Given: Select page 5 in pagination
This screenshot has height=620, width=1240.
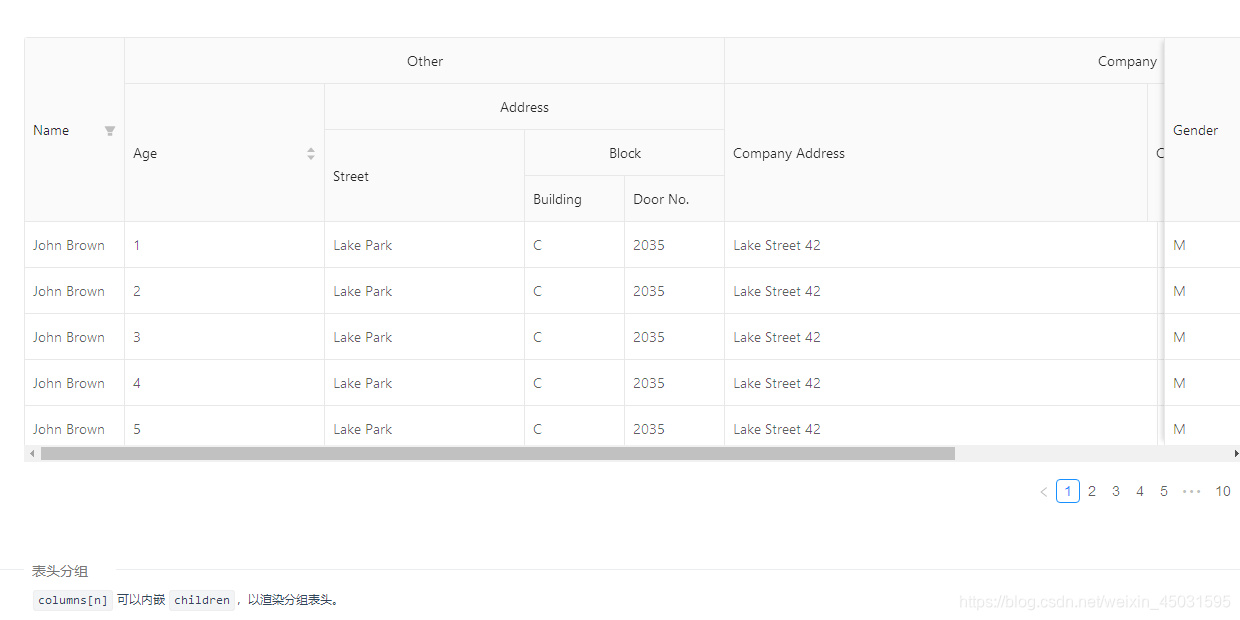Looking at the screenshot, I should click(x=1163, y=491).
